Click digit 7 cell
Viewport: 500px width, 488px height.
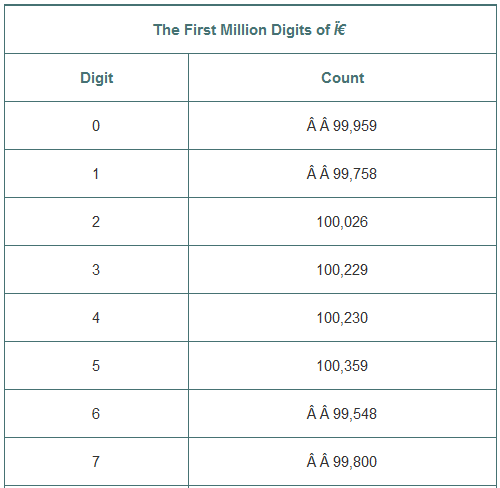[x=96, y=462]
